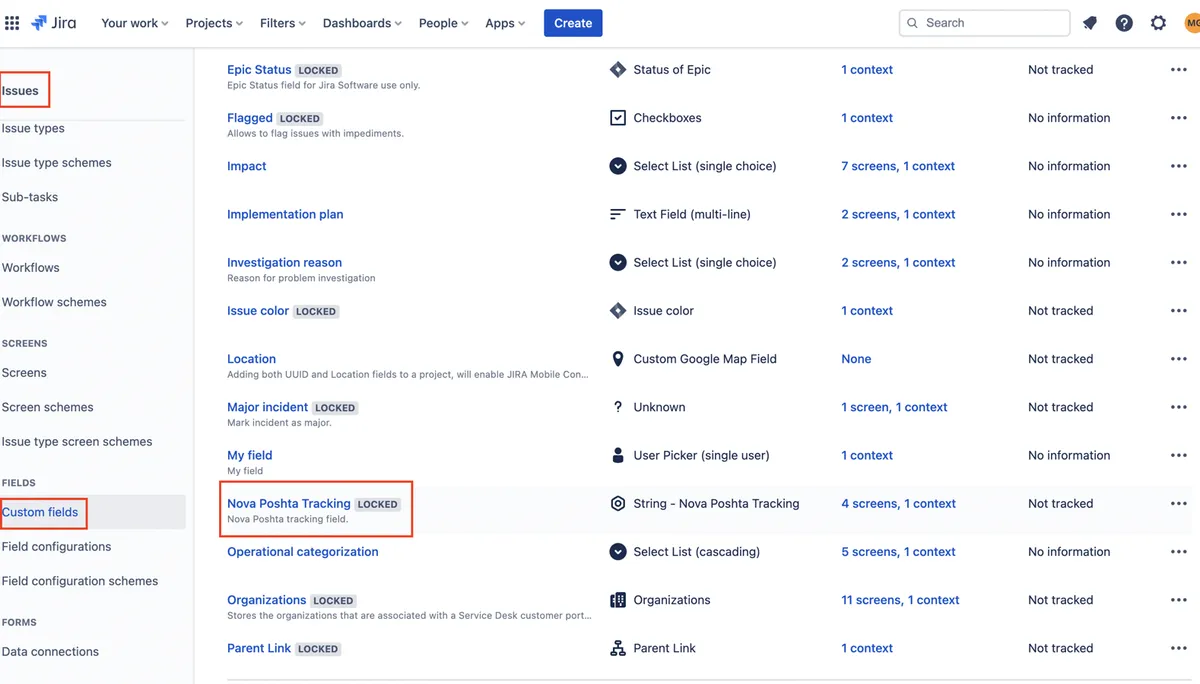The image size is (1200, 684).
Task: Open Workflows in sidebar
Action: pos(31,268)
